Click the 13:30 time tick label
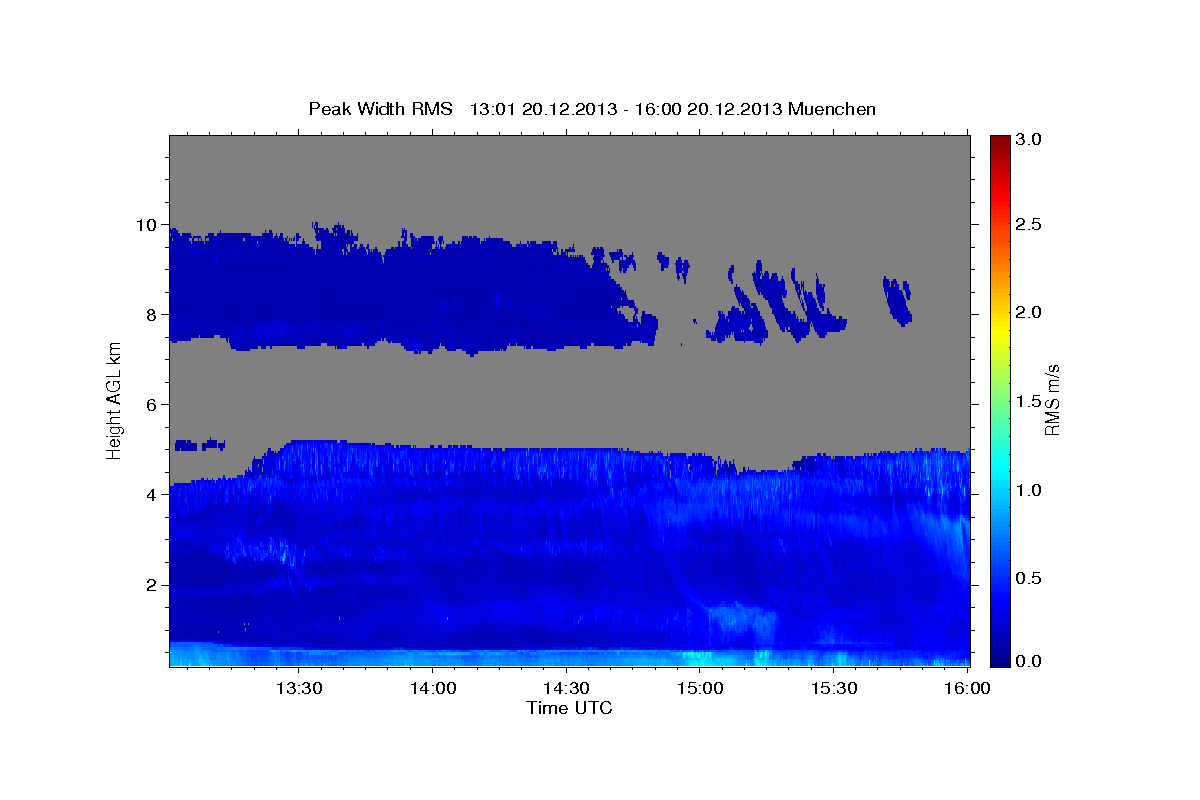Screen dimensions: 1200x800 [298, 688]
